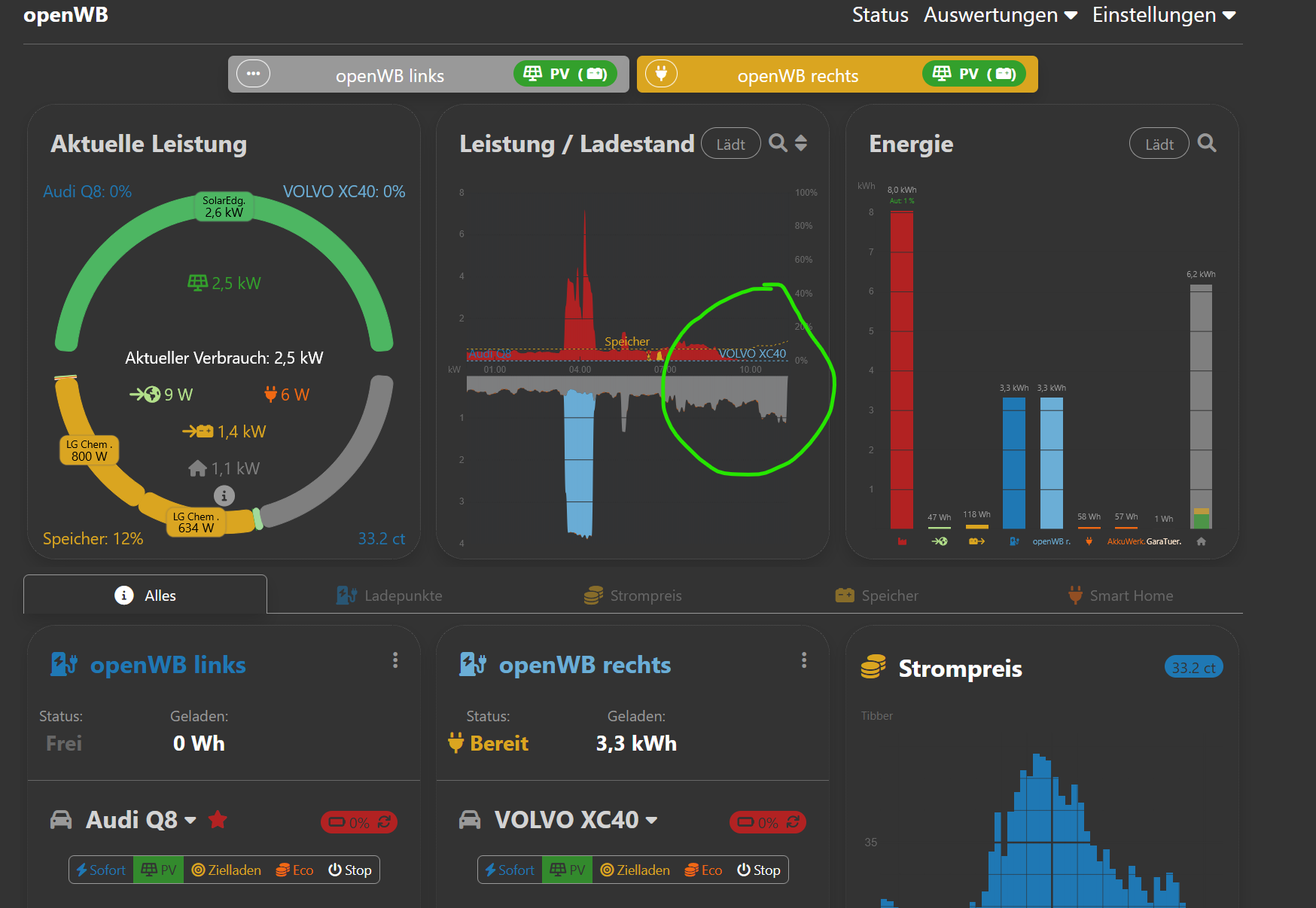
Task: Switch to the Ladepunkte tab
Action: click(389, 596)
